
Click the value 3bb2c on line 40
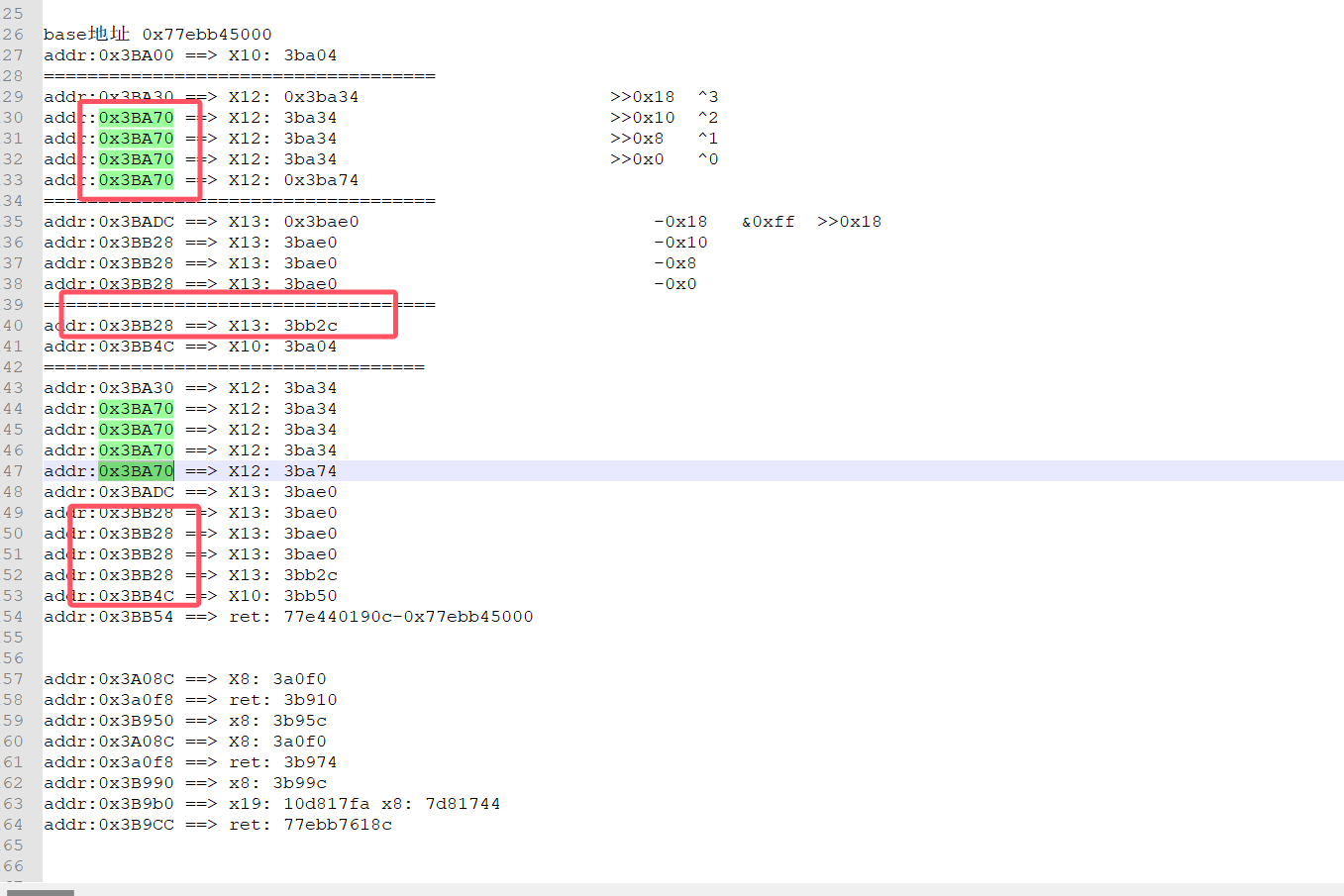coord(310,326)
